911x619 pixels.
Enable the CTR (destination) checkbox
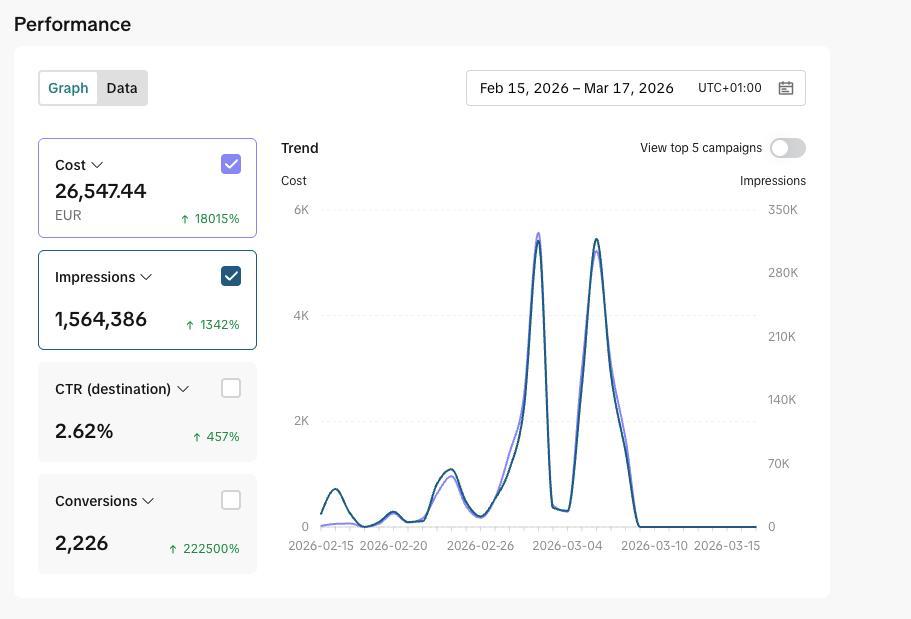(231, 388)
